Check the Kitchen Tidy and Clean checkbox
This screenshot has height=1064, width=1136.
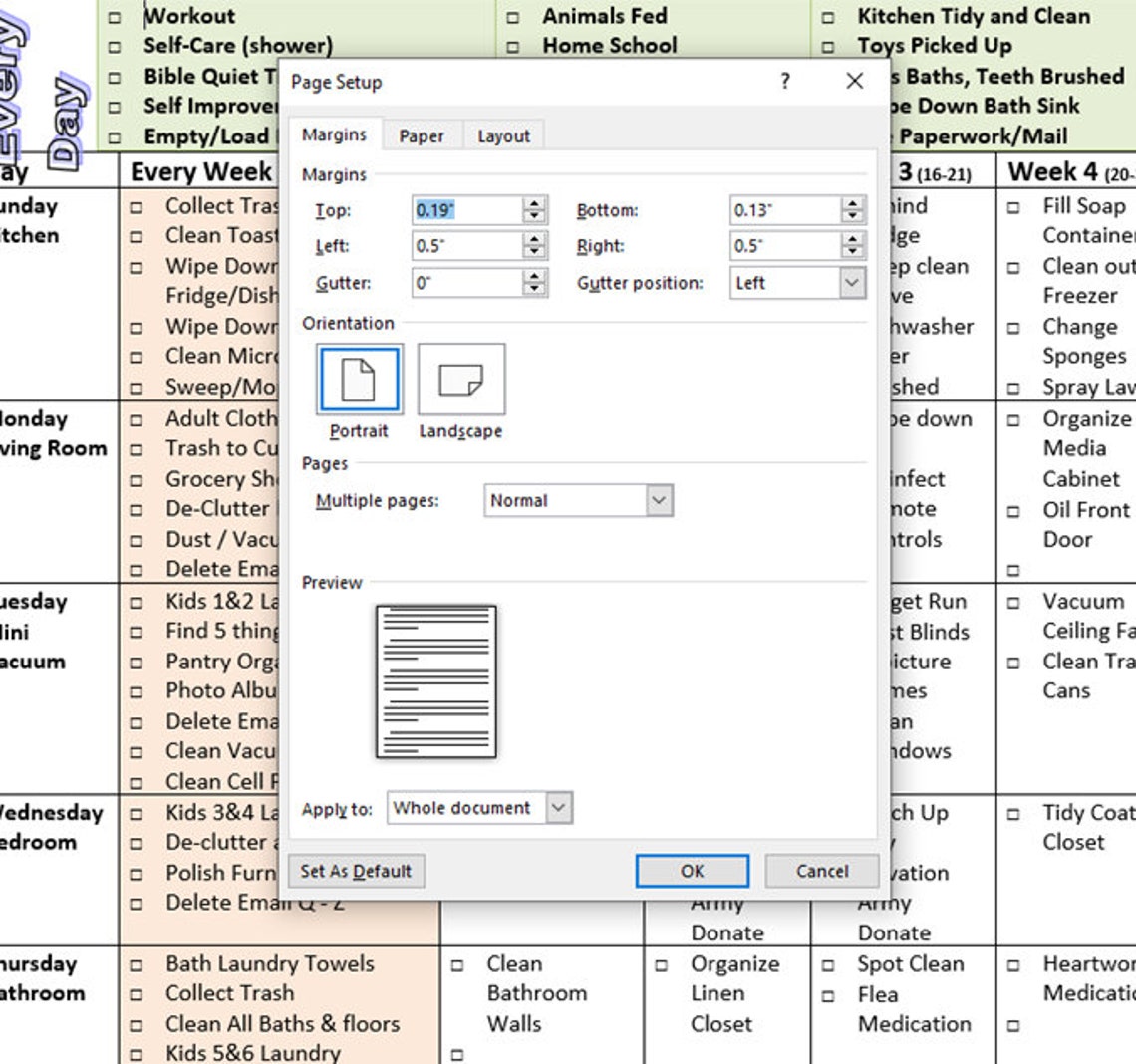click(x=827, y=16)
